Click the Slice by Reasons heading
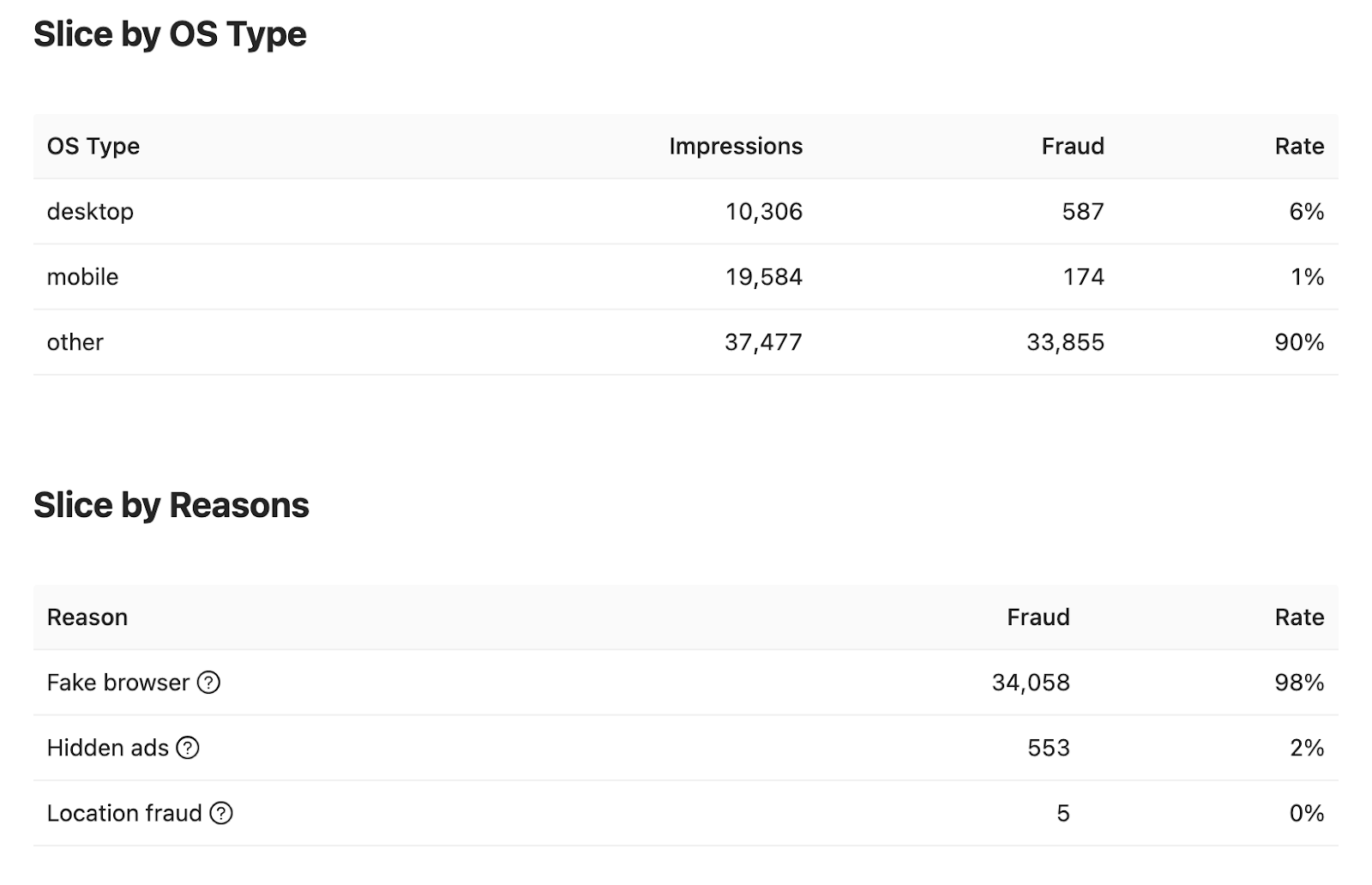The width and height of the screenshot is (1372, 885). point(171,505)
